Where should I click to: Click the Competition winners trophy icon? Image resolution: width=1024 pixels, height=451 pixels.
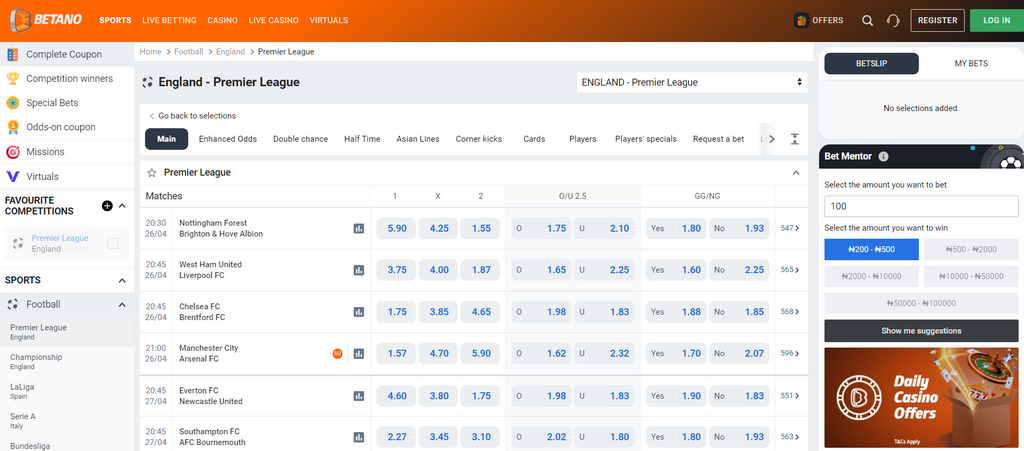pos(12,78)
